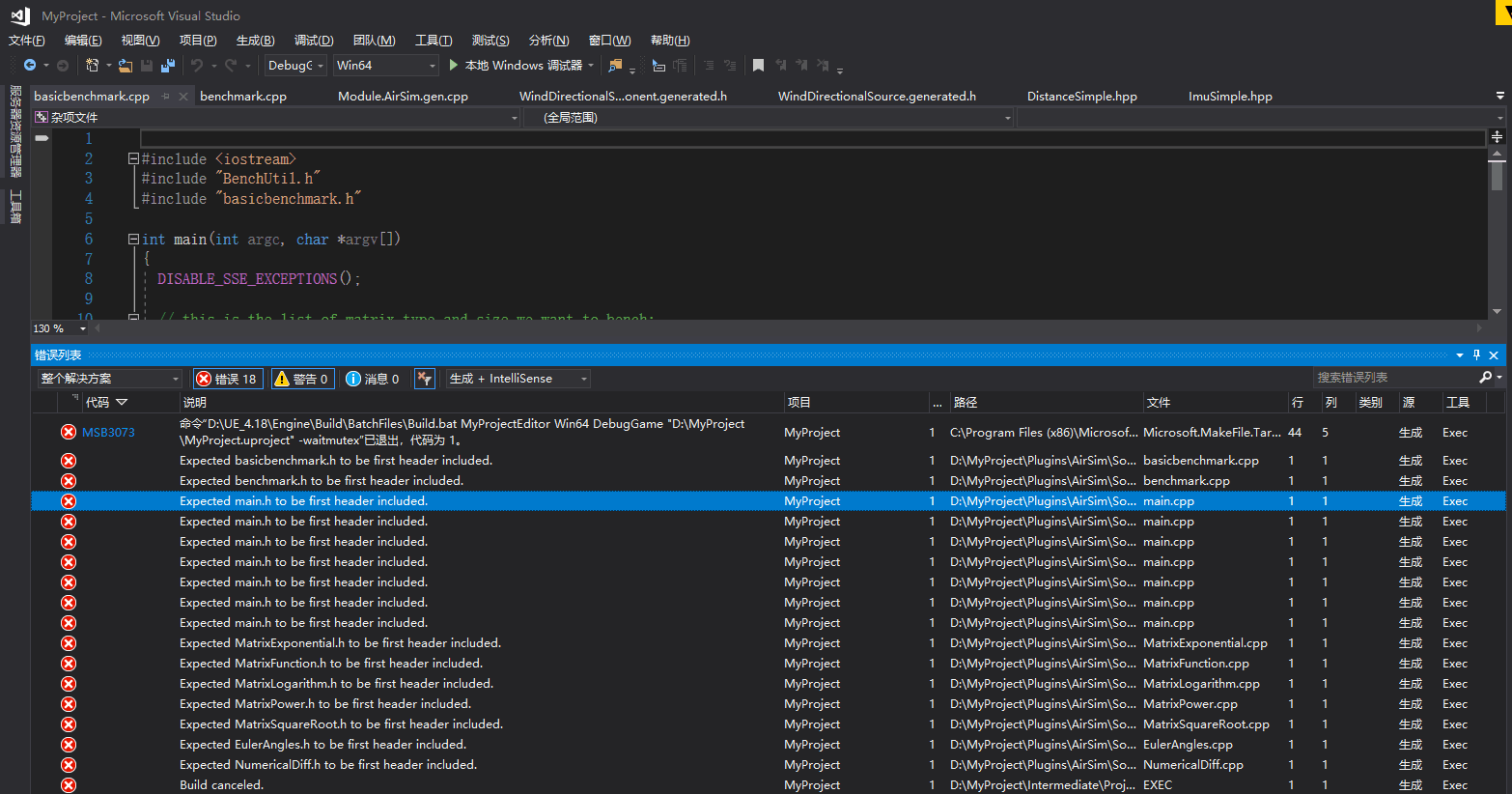Screen dimensions: 1512x794
Task: Click the Navigate Backward arrow icon
Action: [30, 66]
